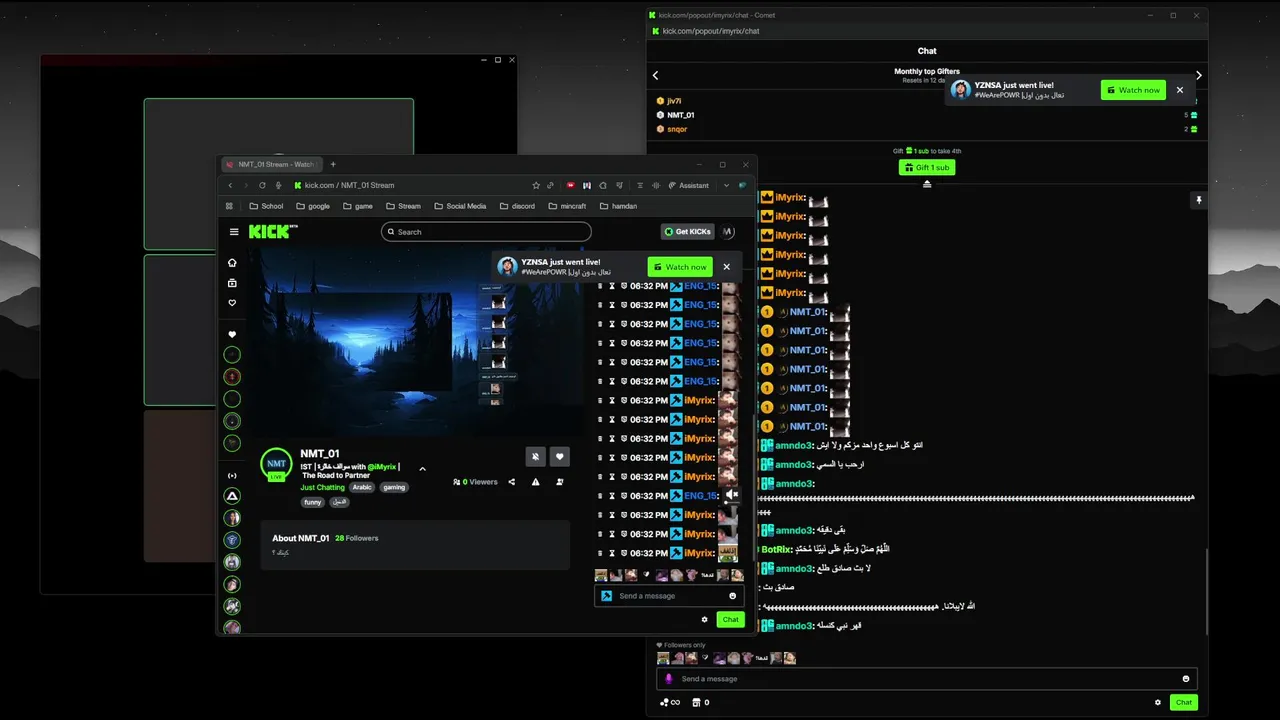Focus Send a message box in popout chat
Image resolution: width=1280 pixels, height=720 pixels.
tap(926, 679)
